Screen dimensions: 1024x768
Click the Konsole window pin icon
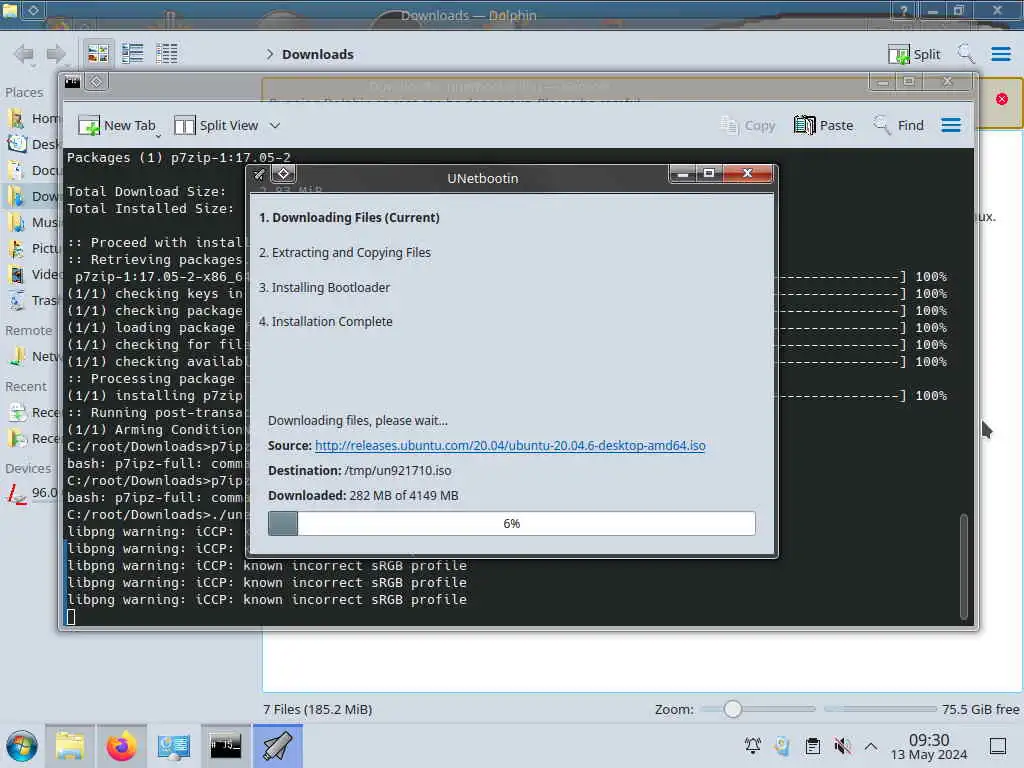96,82
